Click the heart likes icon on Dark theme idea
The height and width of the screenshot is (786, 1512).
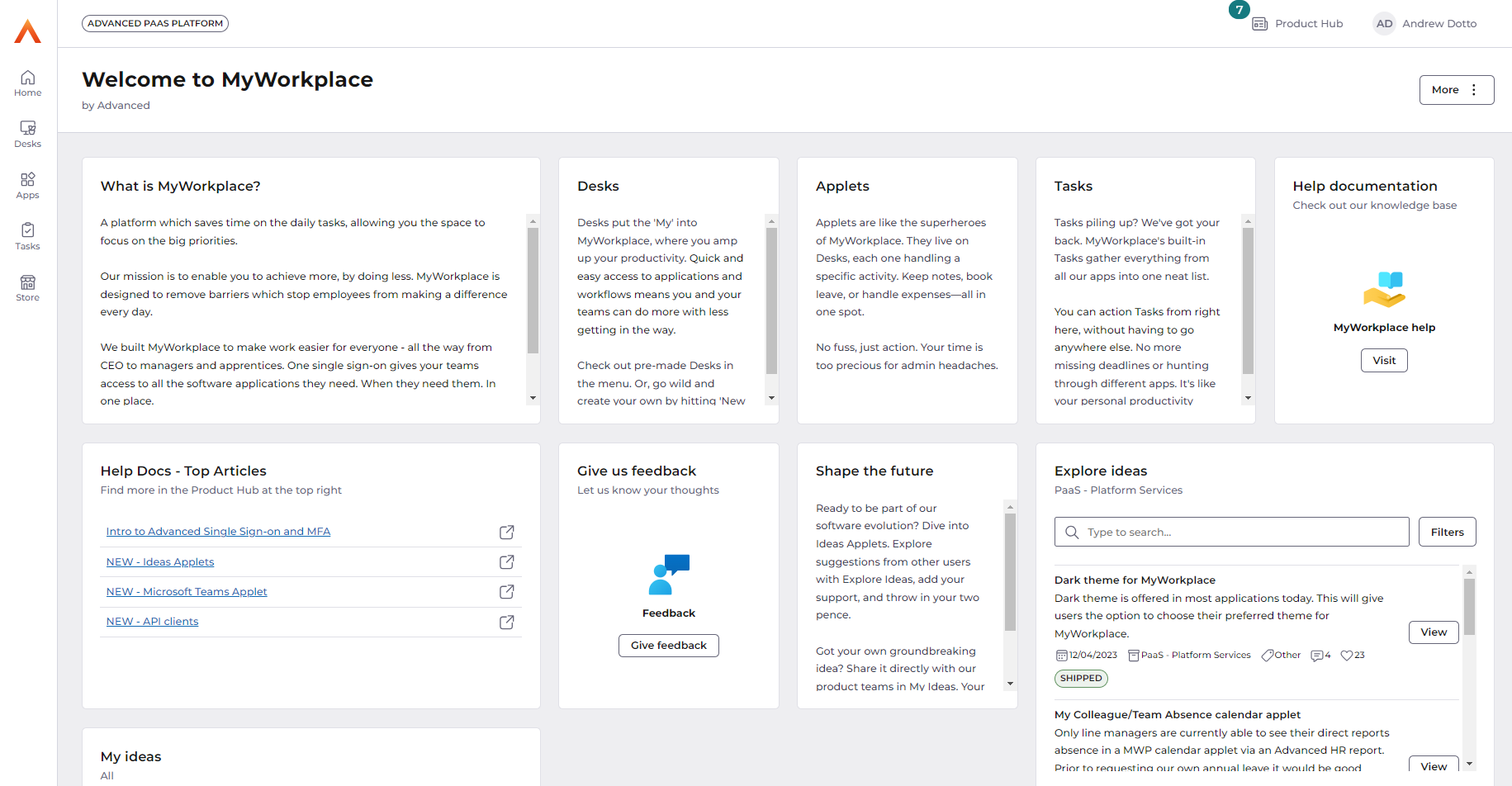(x=1347, y=656)
